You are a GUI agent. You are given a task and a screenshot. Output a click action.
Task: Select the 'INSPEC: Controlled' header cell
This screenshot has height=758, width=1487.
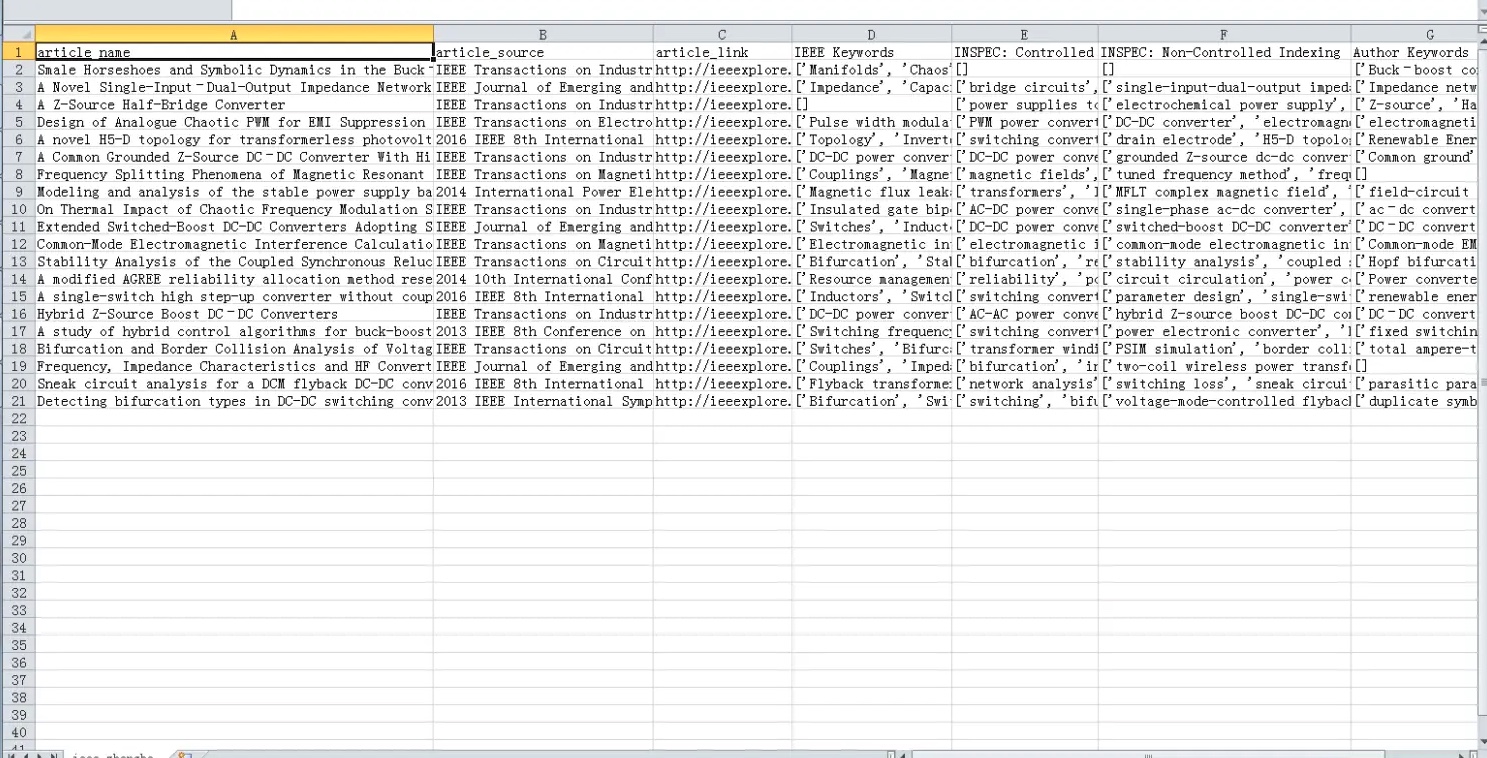pos(1025,52)
